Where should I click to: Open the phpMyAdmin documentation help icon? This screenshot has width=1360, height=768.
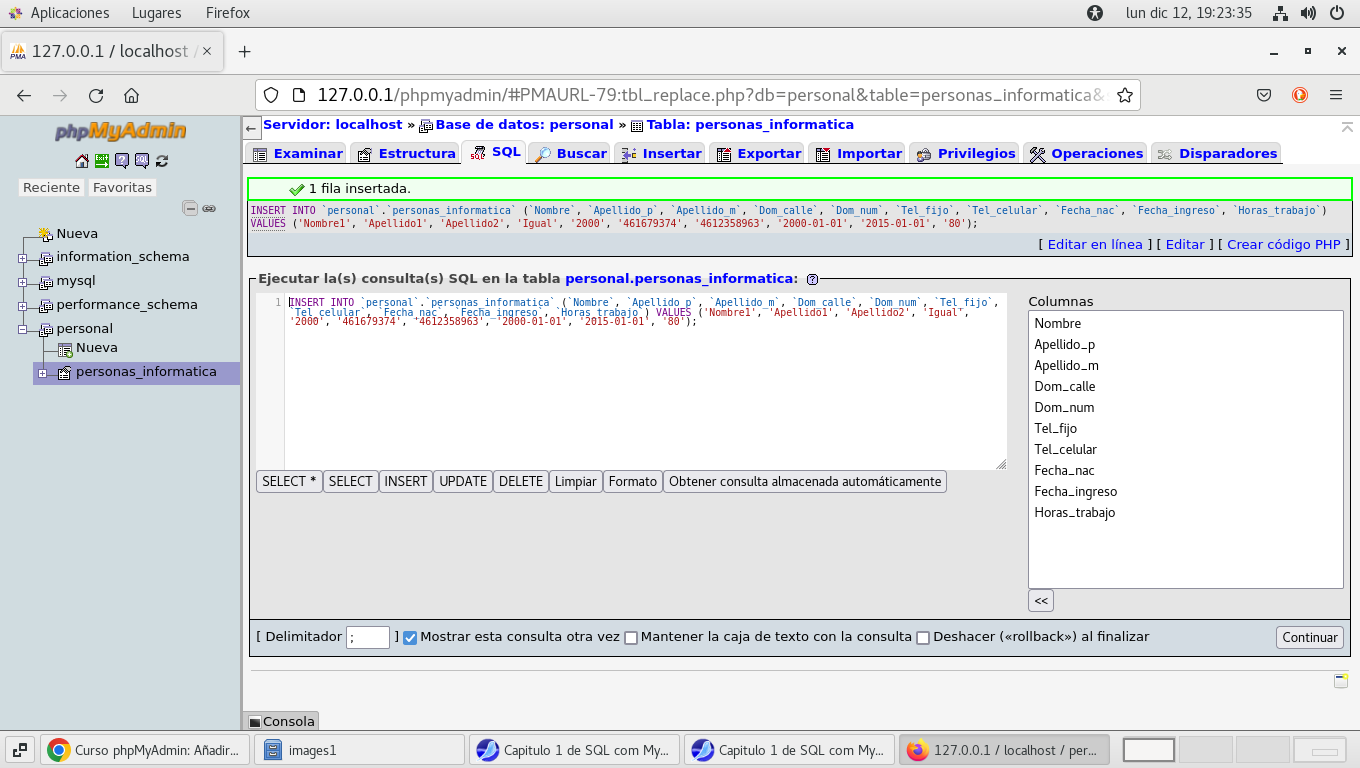click(122, 160)
